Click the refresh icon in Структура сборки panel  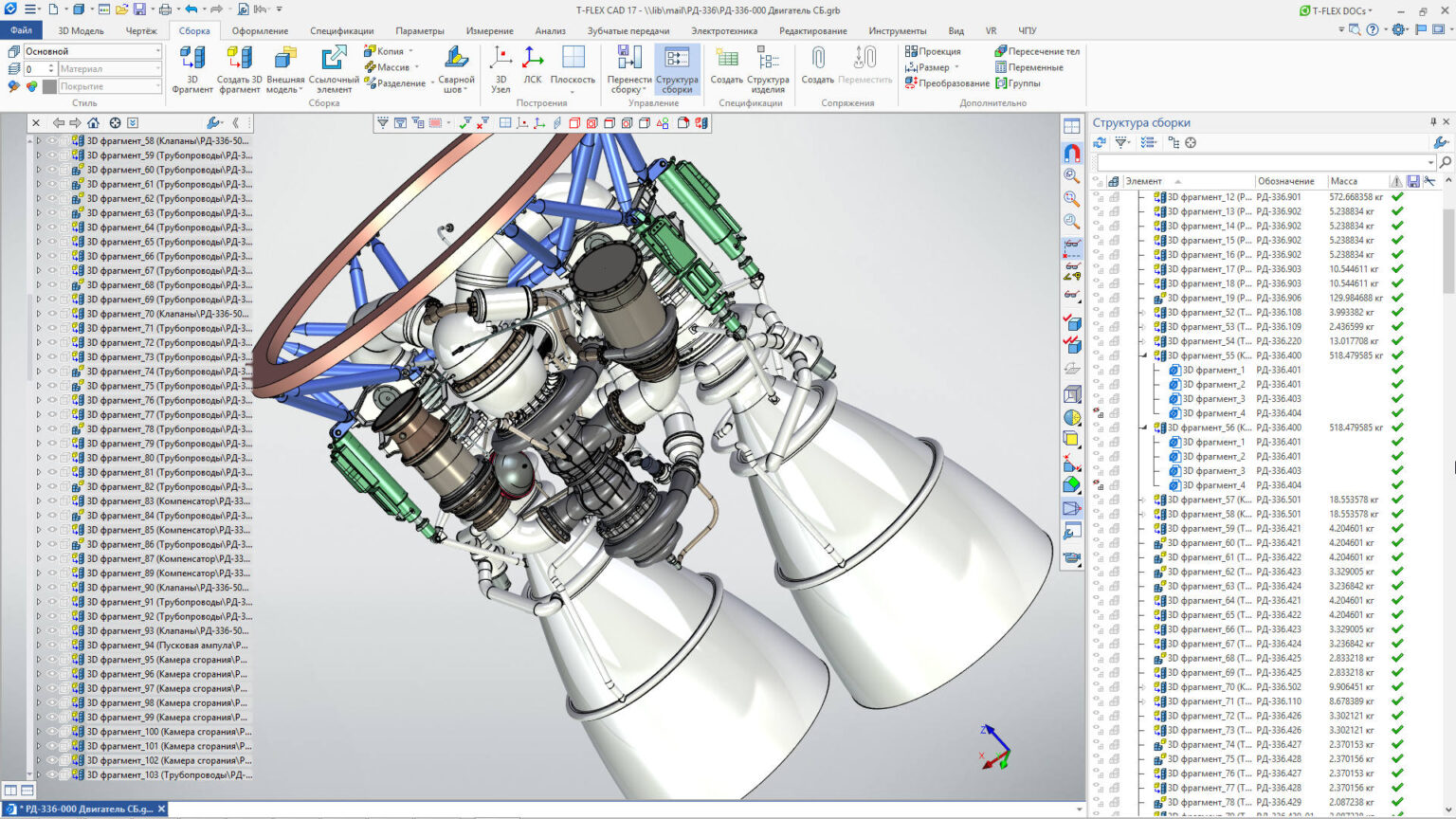pos(1099,142)
